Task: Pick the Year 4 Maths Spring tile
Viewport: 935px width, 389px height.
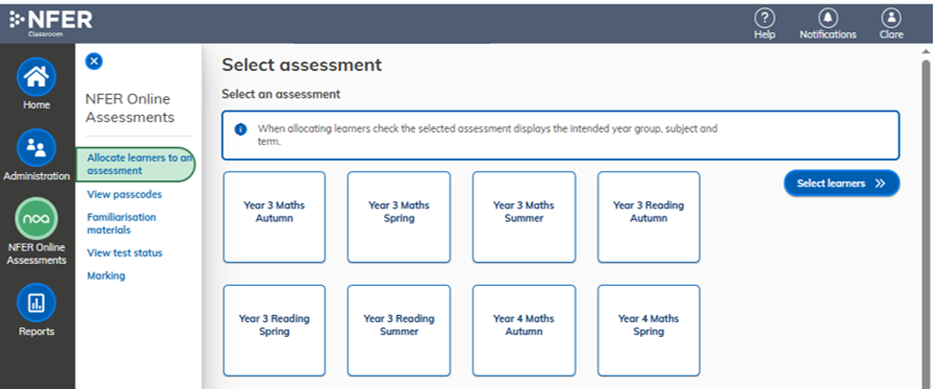Action: 649,331
